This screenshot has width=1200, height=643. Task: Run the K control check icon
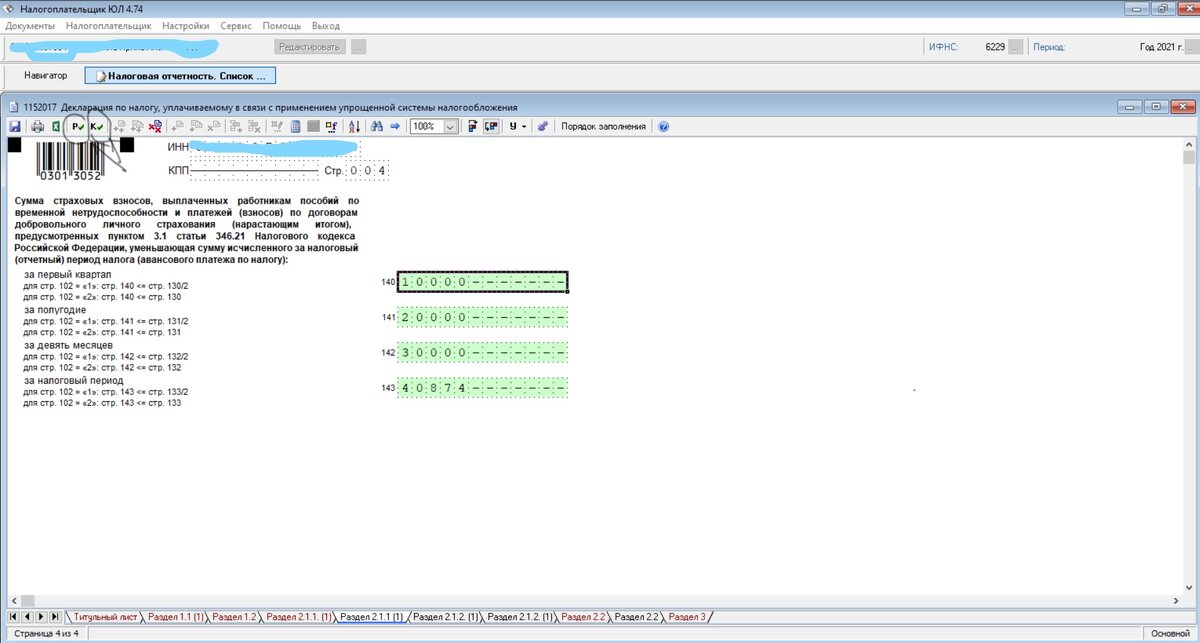[98, 127]
